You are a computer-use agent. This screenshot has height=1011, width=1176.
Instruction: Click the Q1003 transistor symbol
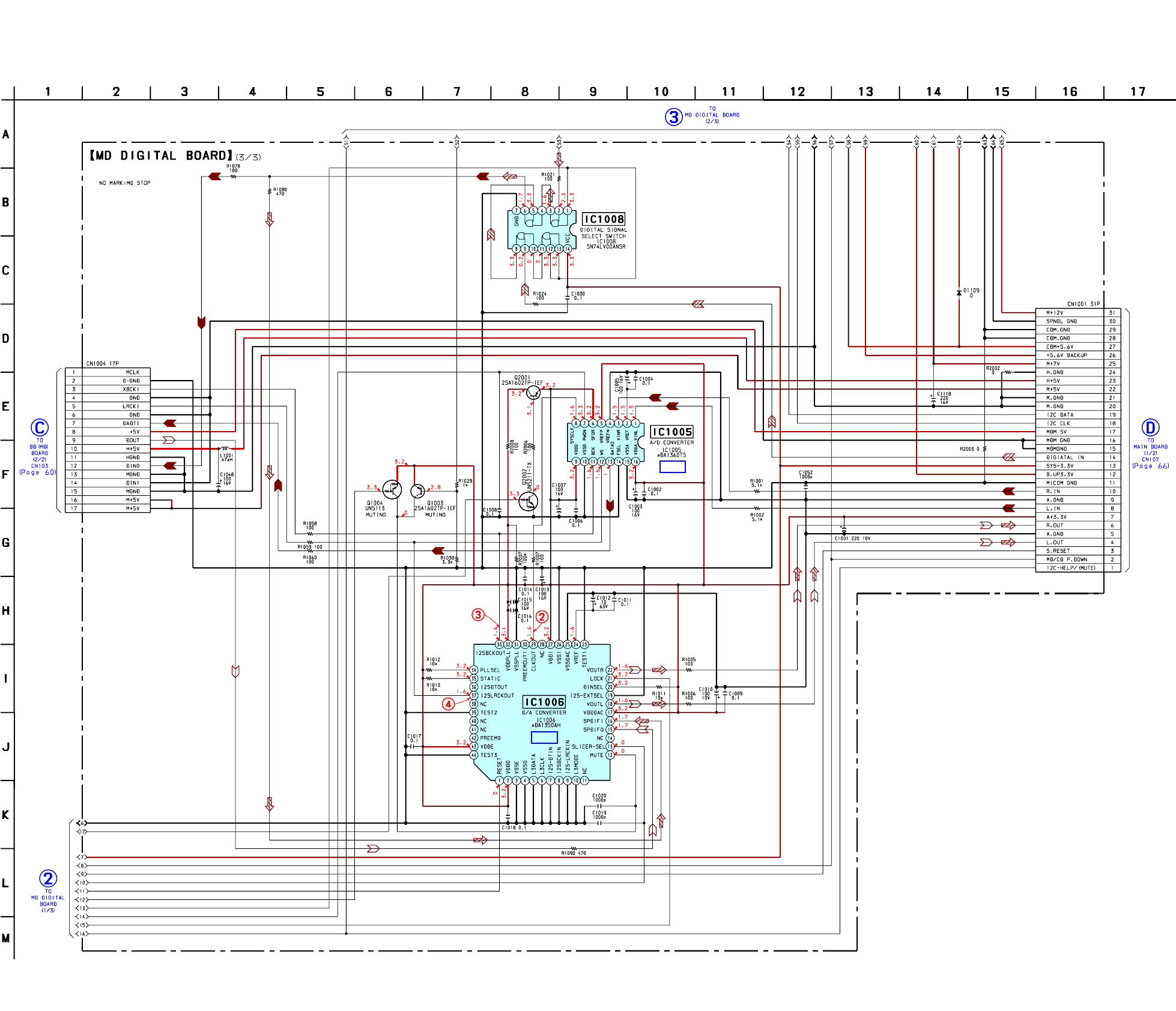(x=417, y=491)
